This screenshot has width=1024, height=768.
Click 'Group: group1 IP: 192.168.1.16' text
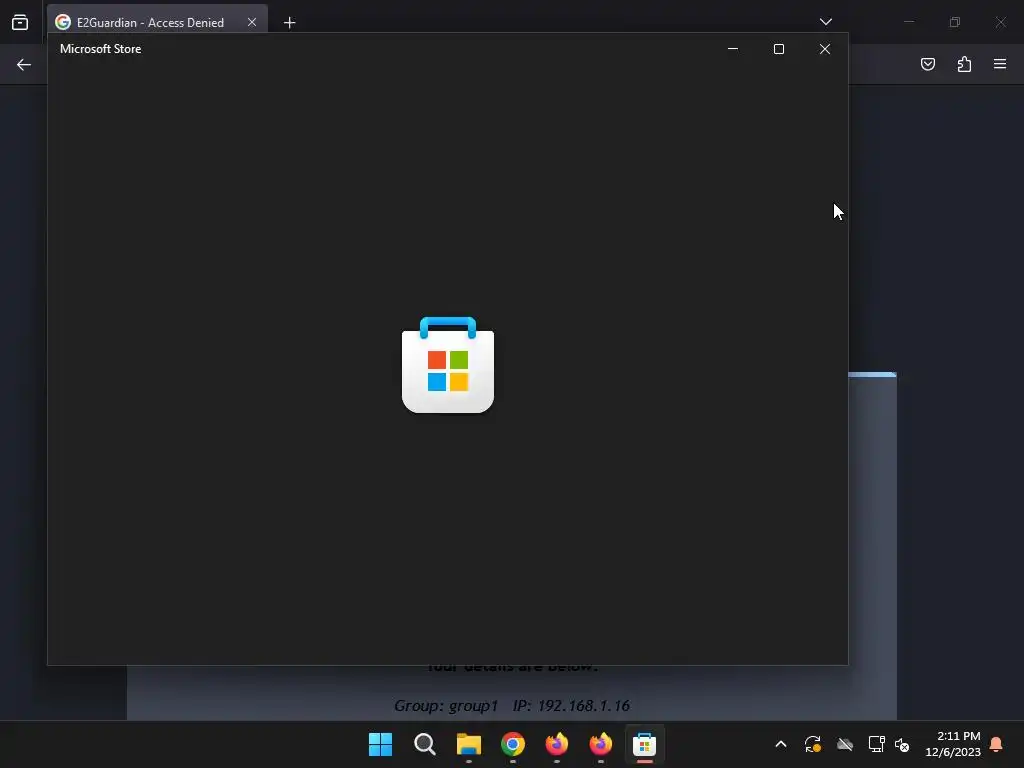512,705
